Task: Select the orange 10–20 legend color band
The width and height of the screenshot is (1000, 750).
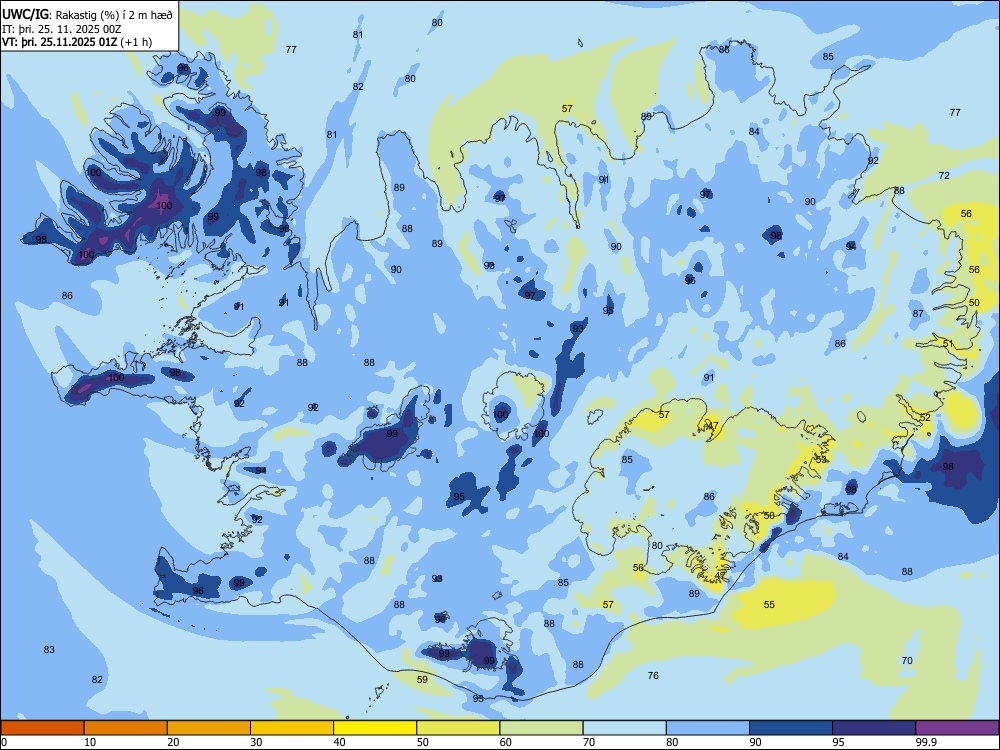Action: click(x=126, y=728)
